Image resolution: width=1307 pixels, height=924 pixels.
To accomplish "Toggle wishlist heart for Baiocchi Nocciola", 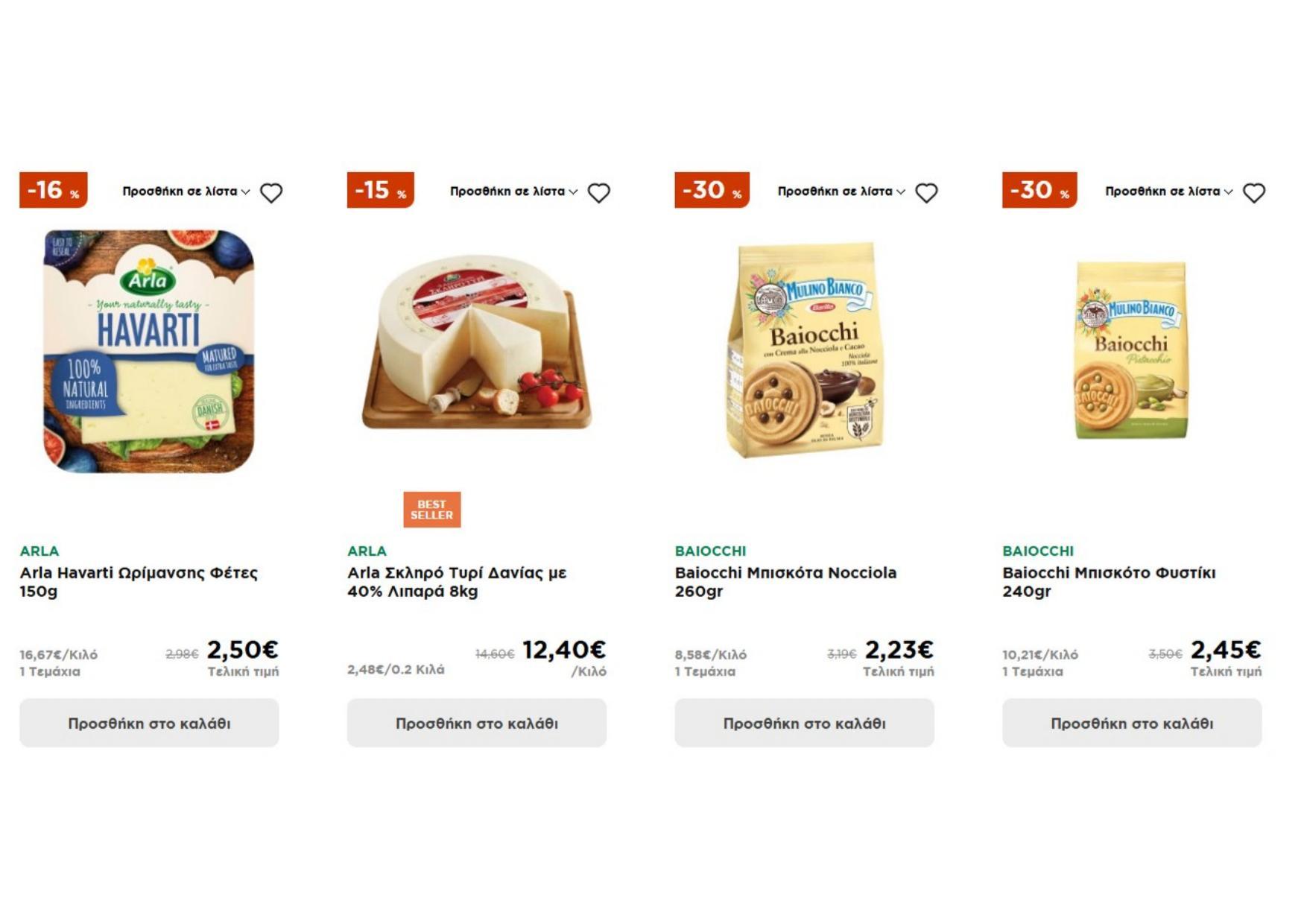I will [926, 193].
